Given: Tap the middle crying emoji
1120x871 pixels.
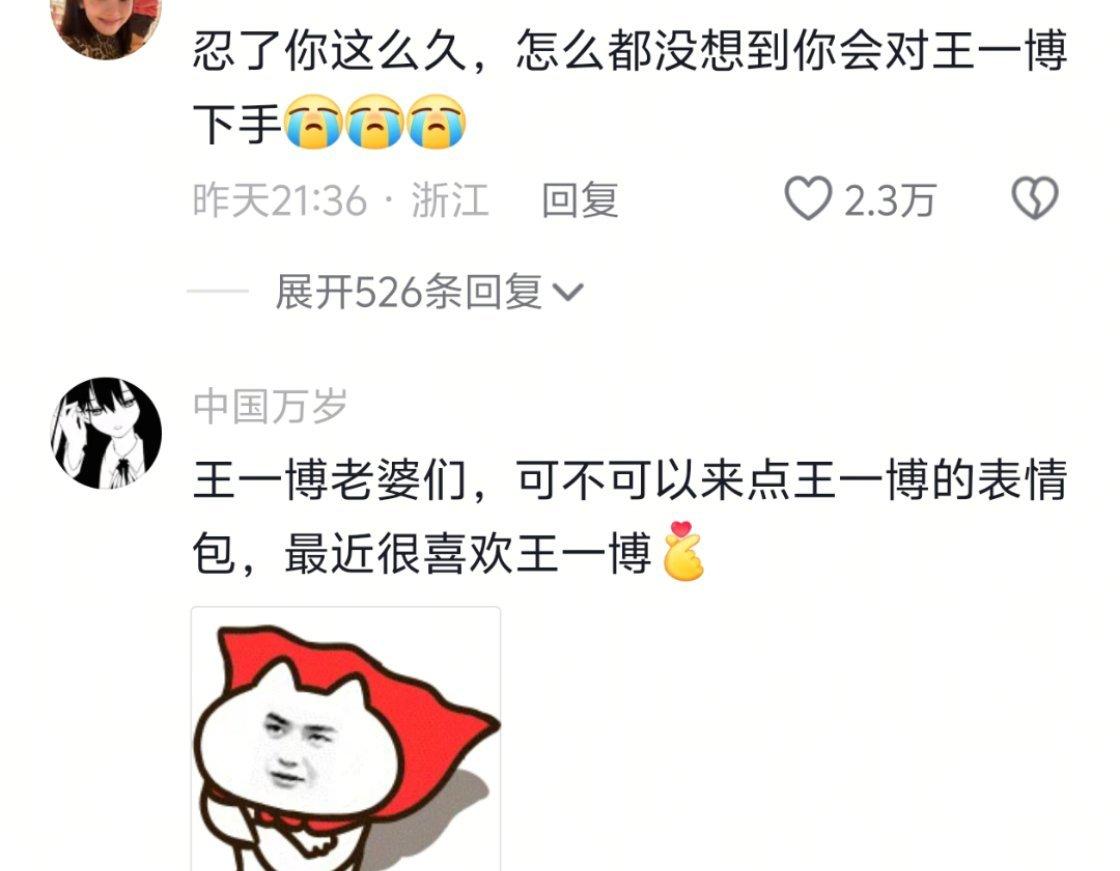Looking at the screenshot, I should click(375, 122).
